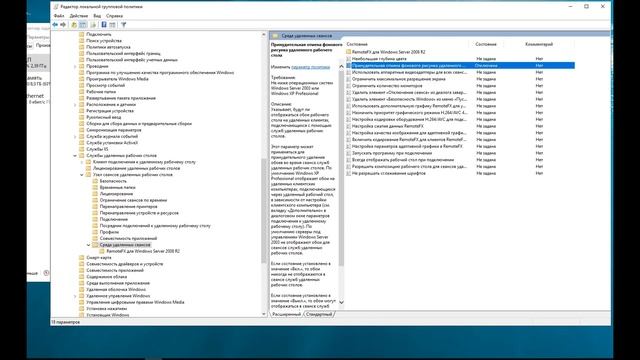Select Перенаправление устройств и ресурсов folder

tap(139, 213)
